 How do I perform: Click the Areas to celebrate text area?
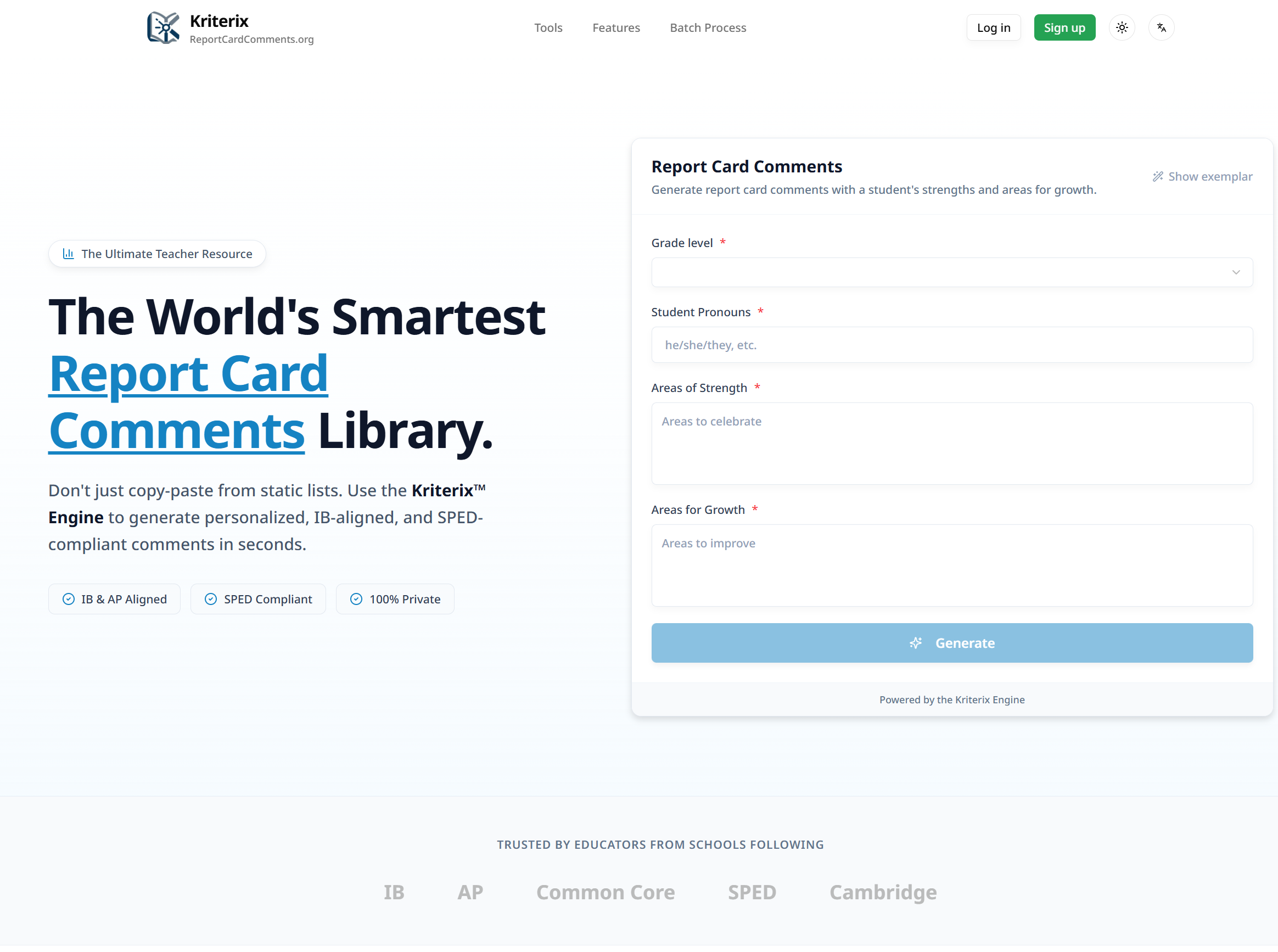pyautogui.click(x=951, y=444)
